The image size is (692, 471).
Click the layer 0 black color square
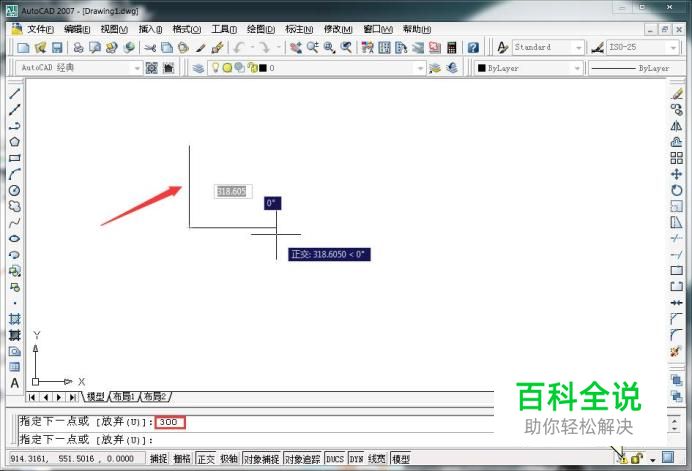click(263, 68)
